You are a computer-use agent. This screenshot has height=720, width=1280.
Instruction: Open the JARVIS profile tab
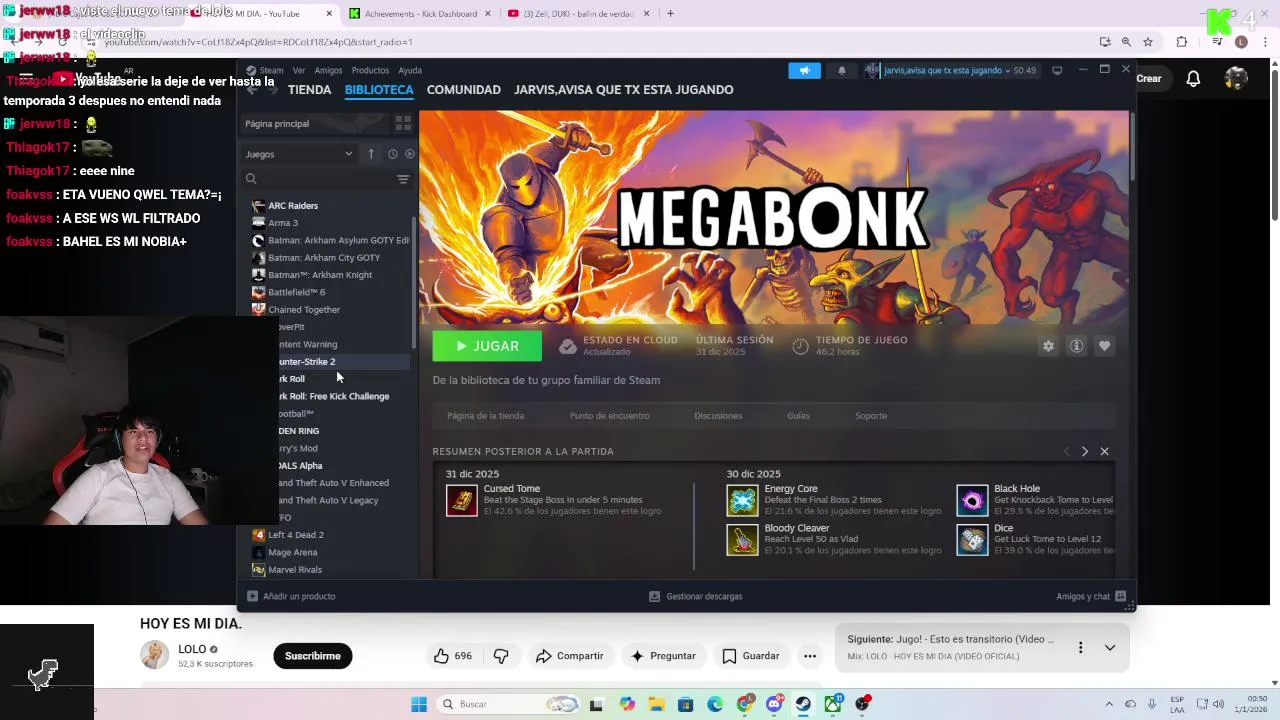pos(624,90)
